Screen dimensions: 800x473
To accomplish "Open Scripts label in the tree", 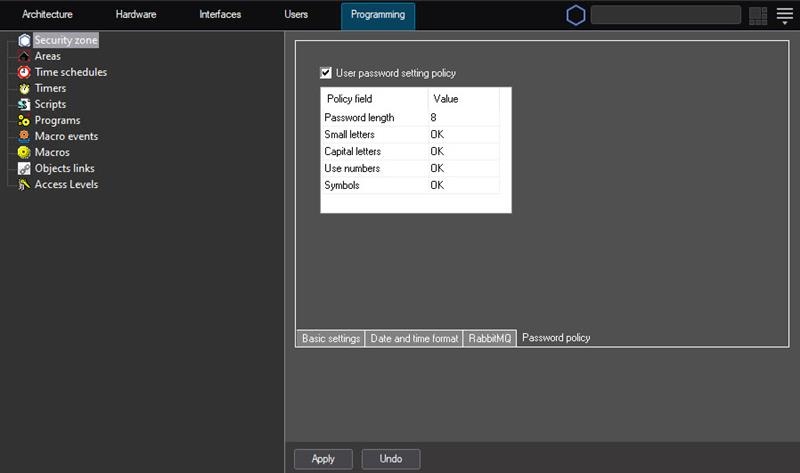I will coord(50,104).
